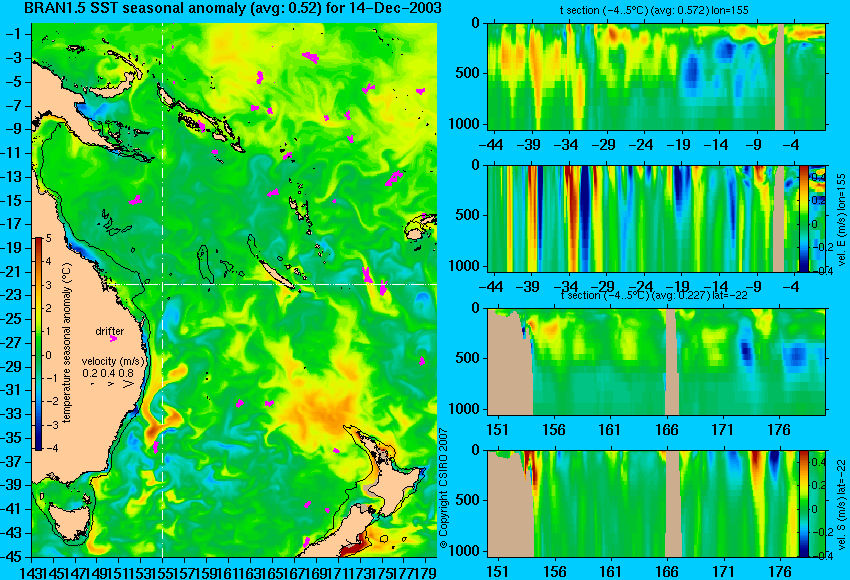Click the temperature anomaly color bar
The width and height of the screenshot is (850, 580).
point(39,344)
